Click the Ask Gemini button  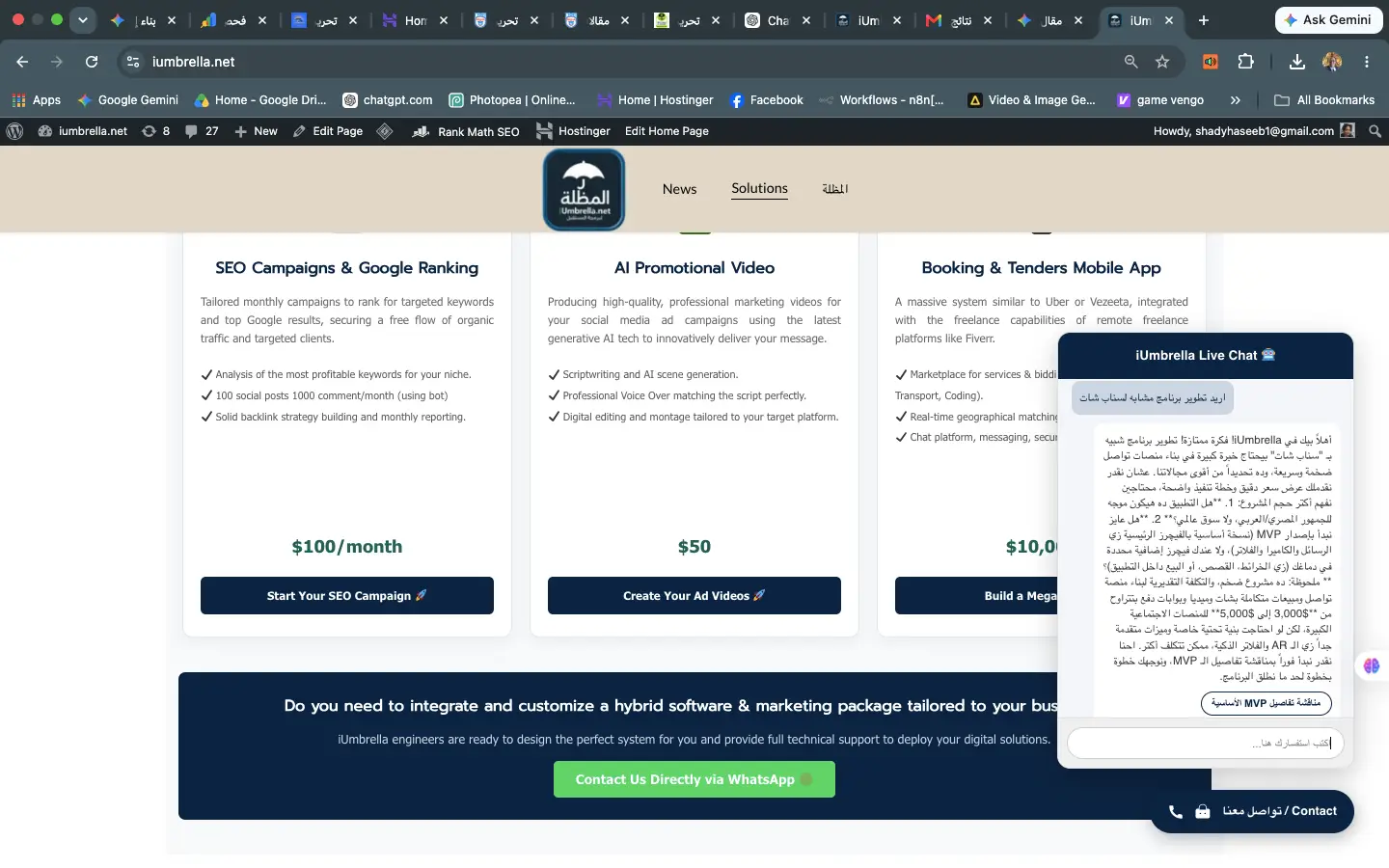pos(1327,20)
